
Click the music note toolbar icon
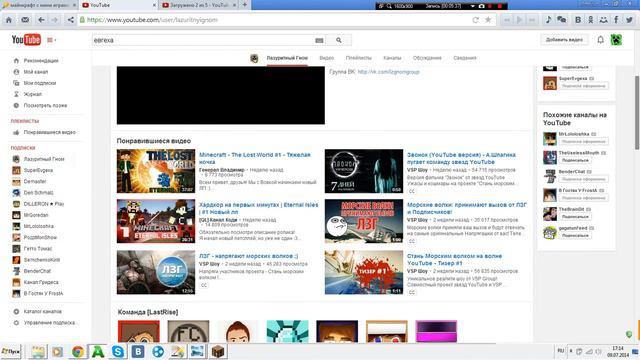548,20
